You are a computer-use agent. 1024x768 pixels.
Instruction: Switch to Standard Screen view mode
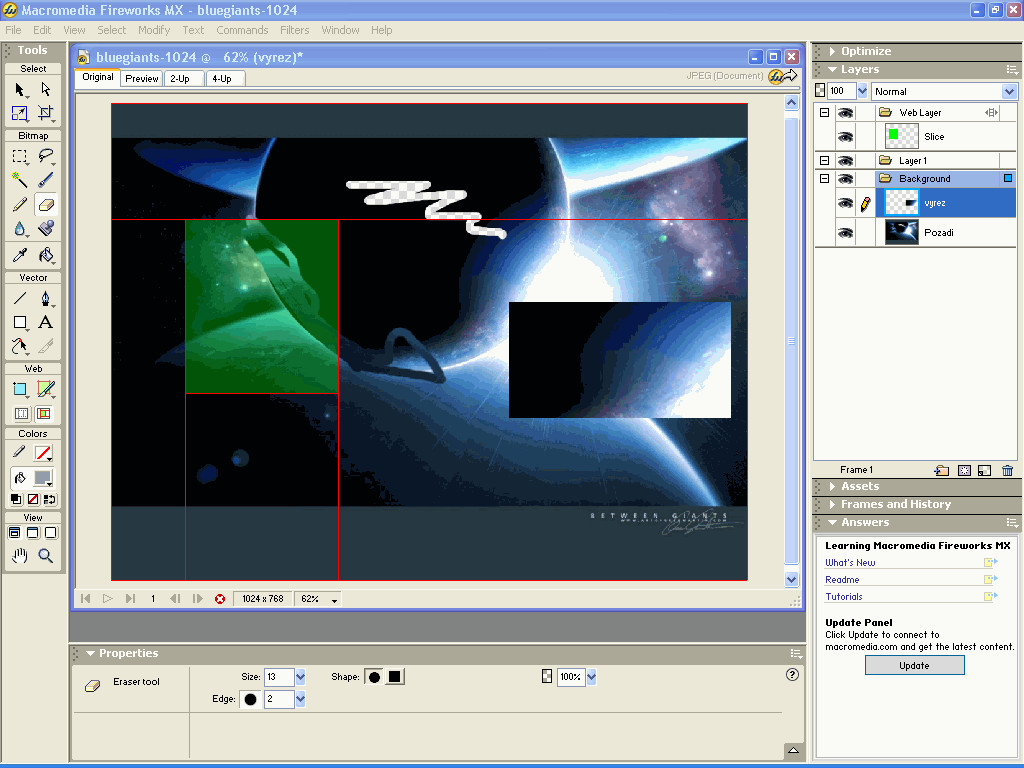14,533
